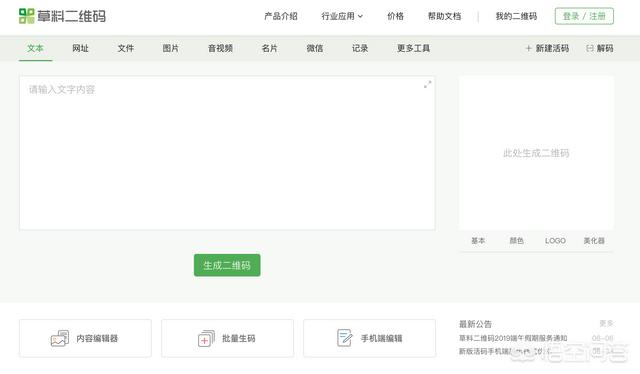Click the 批量生码 stacked pages icon
This screenshot has height=374, width=640.
pyautogui.click(x=206, y=338)
